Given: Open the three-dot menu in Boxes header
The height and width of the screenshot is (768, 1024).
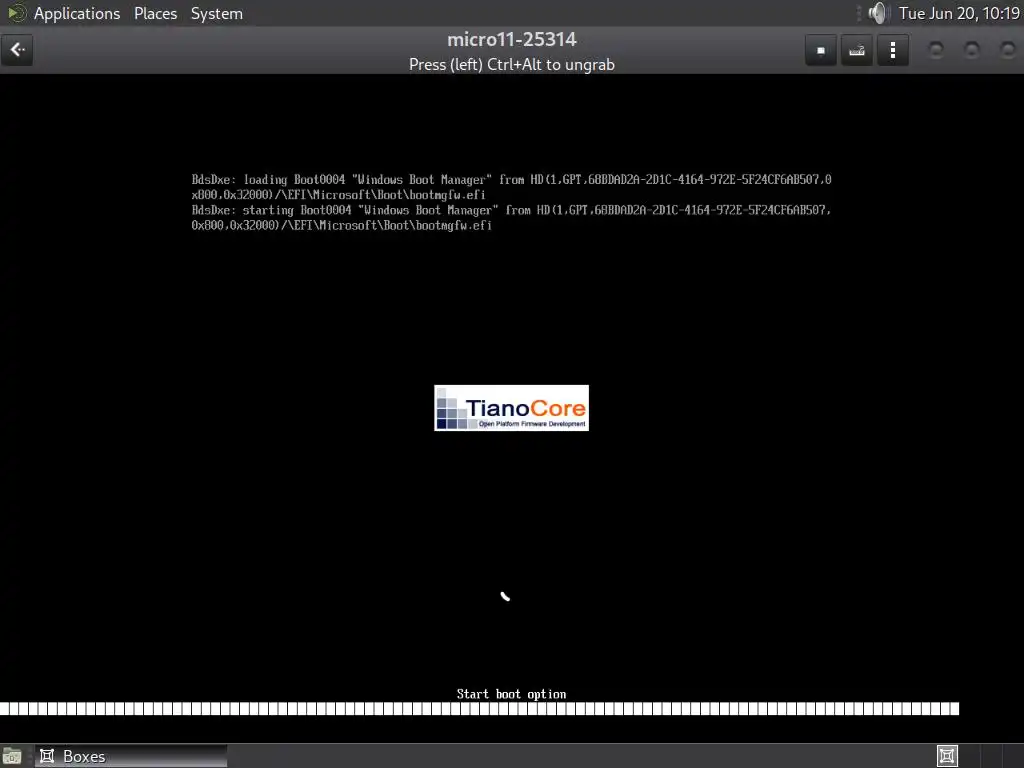Looking at the screenshot, I should (893, 50).
